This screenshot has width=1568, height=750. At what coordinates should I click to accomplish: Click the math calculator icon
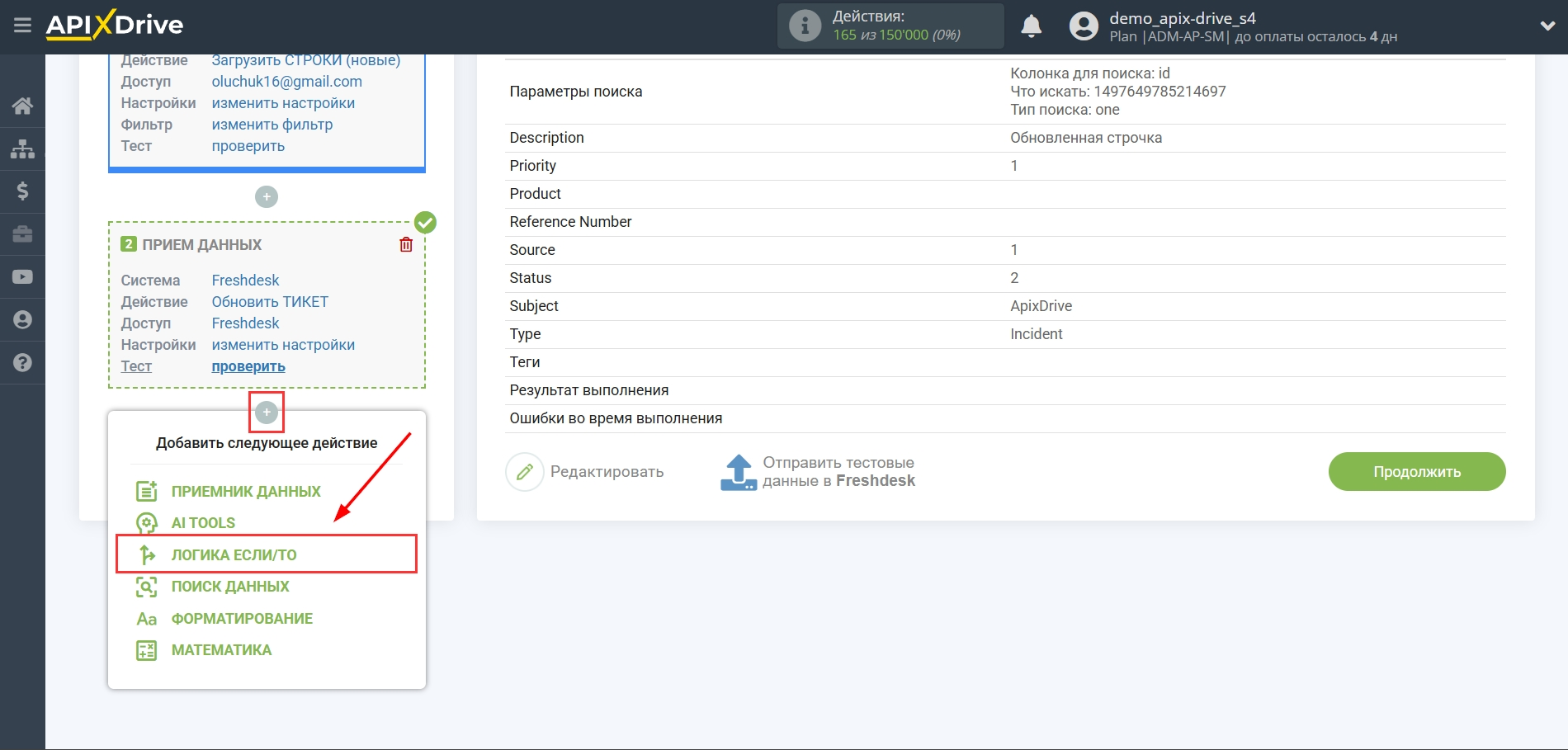coord(146,650)
